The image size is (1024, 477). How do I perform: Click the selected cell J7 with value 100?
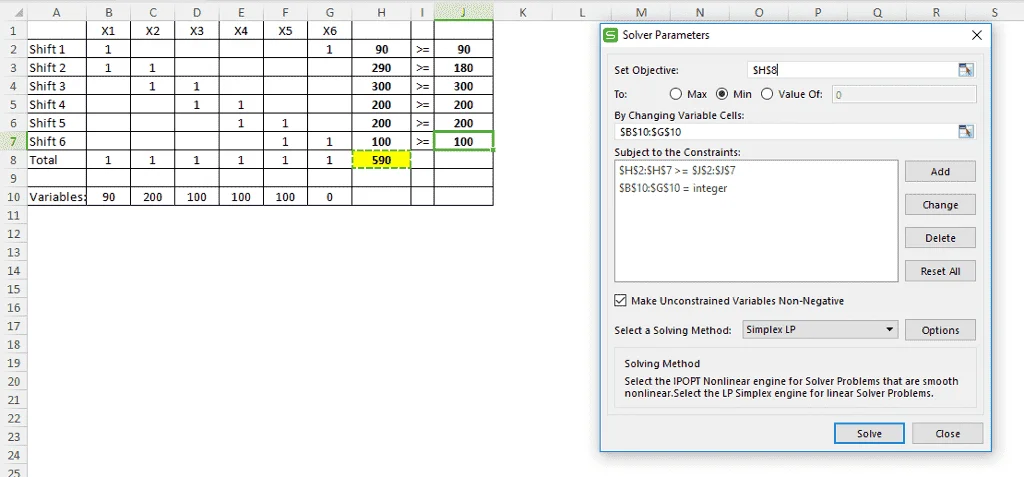tap(463, 141)
